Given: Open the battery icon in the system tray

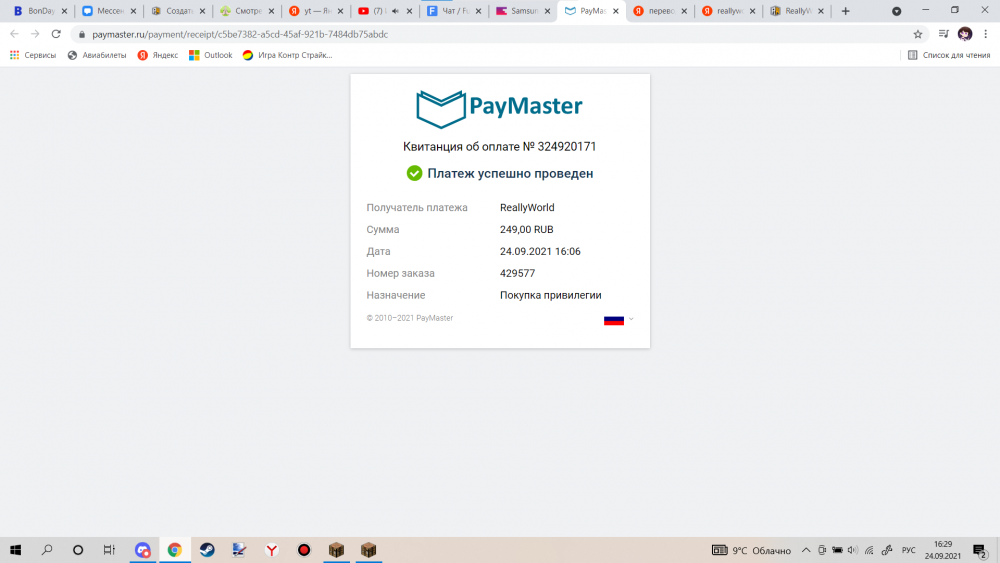Looking at the screenshot, I should tap(837, 550).
